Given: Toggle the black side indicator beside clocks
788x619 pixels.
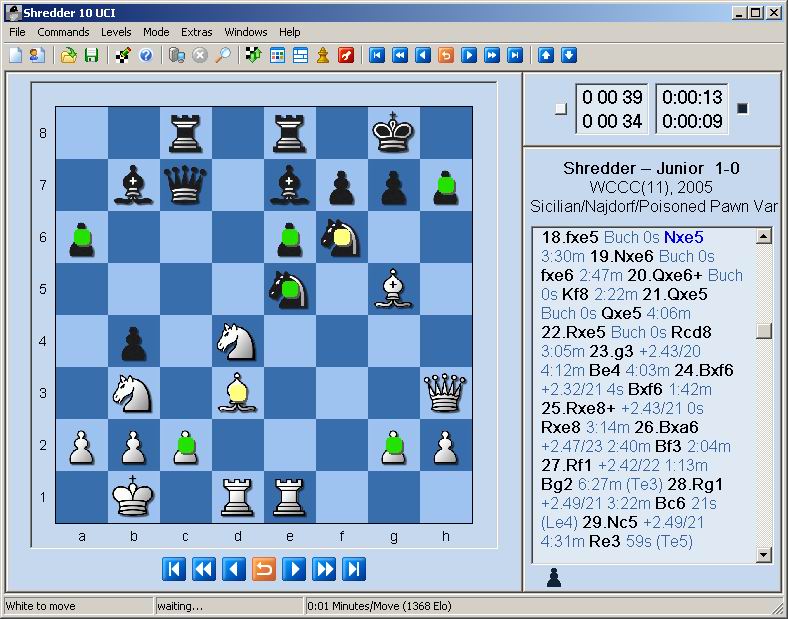Looking at the screenshot, I should 742,109.
